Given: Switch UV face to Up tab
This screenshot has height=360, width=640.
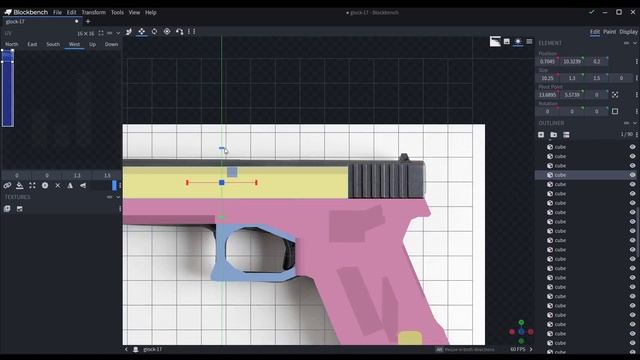Looking at the screenshot, I should 93,44.
